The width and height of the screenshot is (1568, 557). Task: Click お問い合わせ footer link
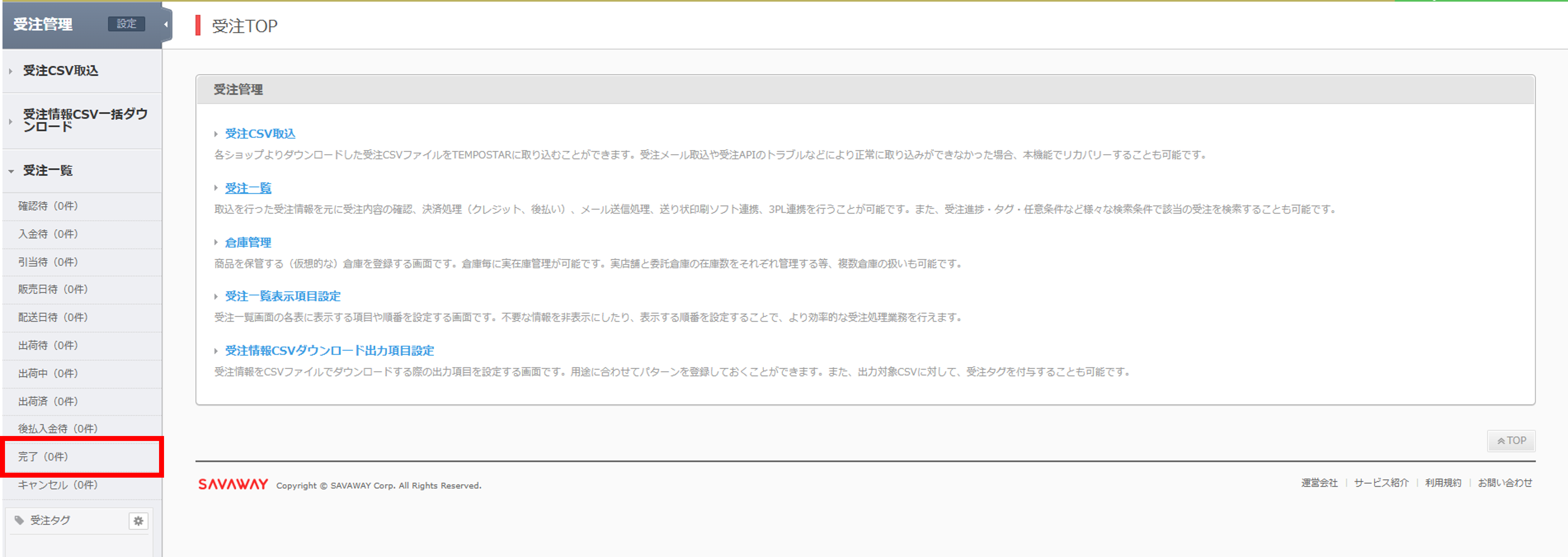coord(1505,483)
